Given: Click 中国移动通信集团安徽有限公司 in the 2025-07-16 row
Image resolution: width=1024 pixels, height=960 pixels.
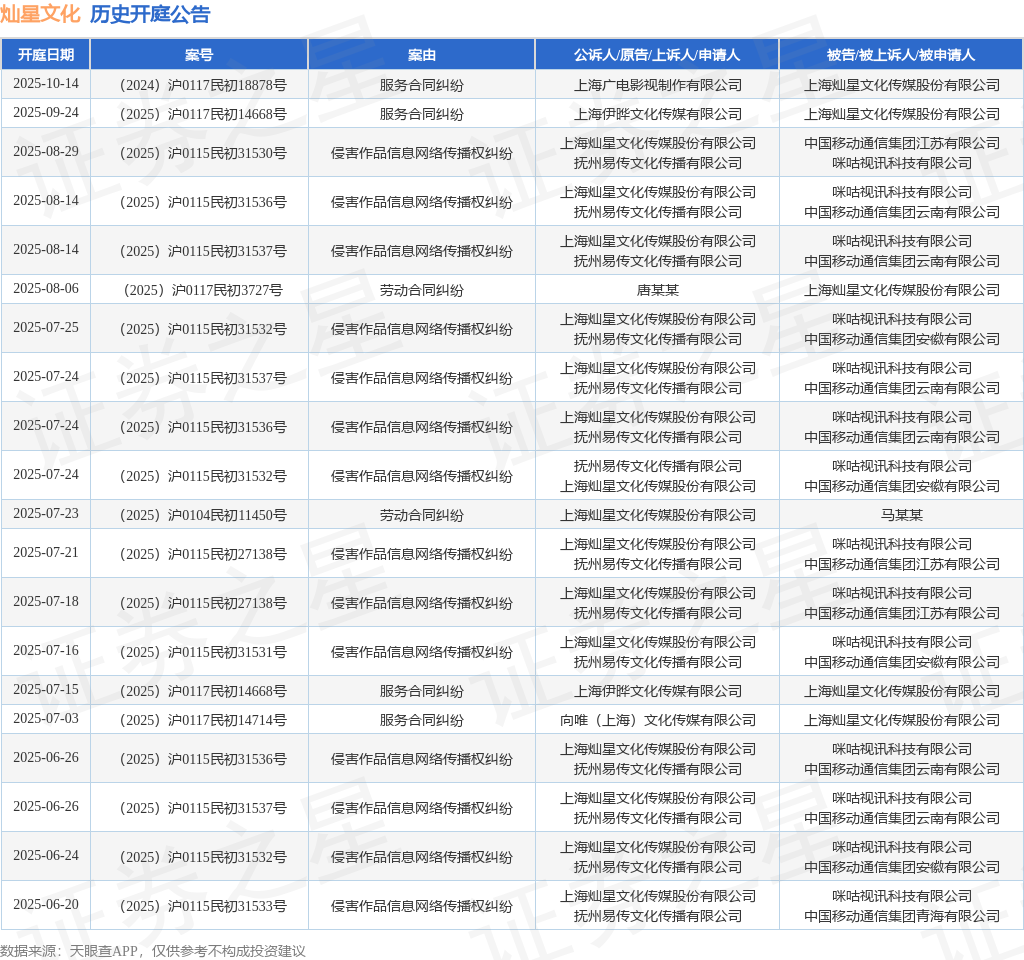Looking at the screenshot, I should 902,662.
